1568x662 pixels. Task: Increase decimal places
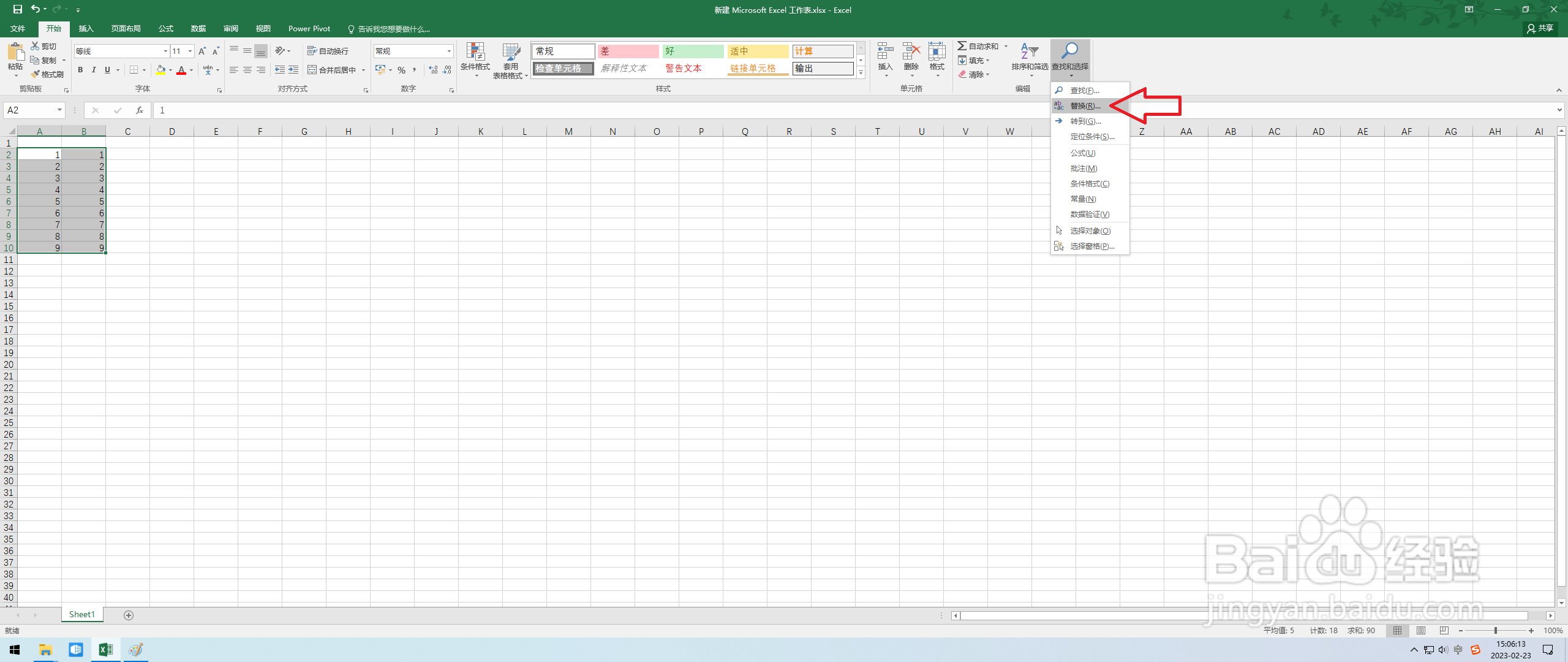(434, 70)
